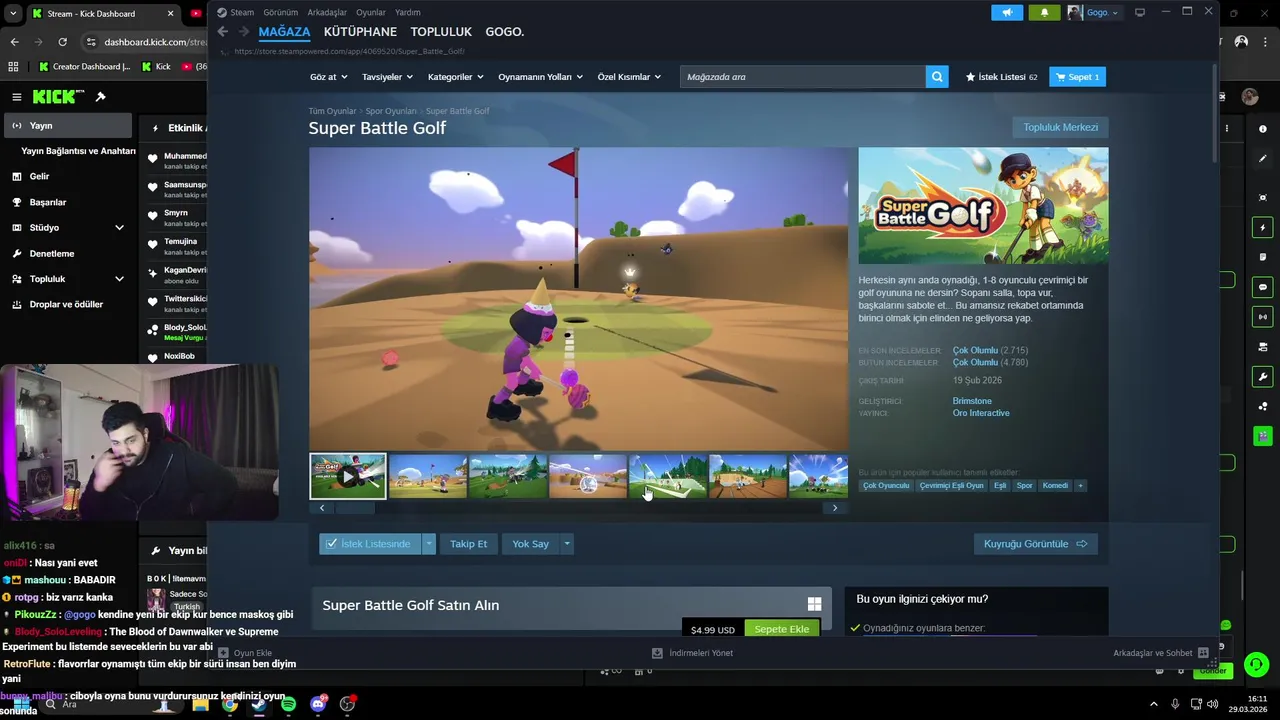Click the pencil edit icon in Kick sidebar

click(1263, 159)
